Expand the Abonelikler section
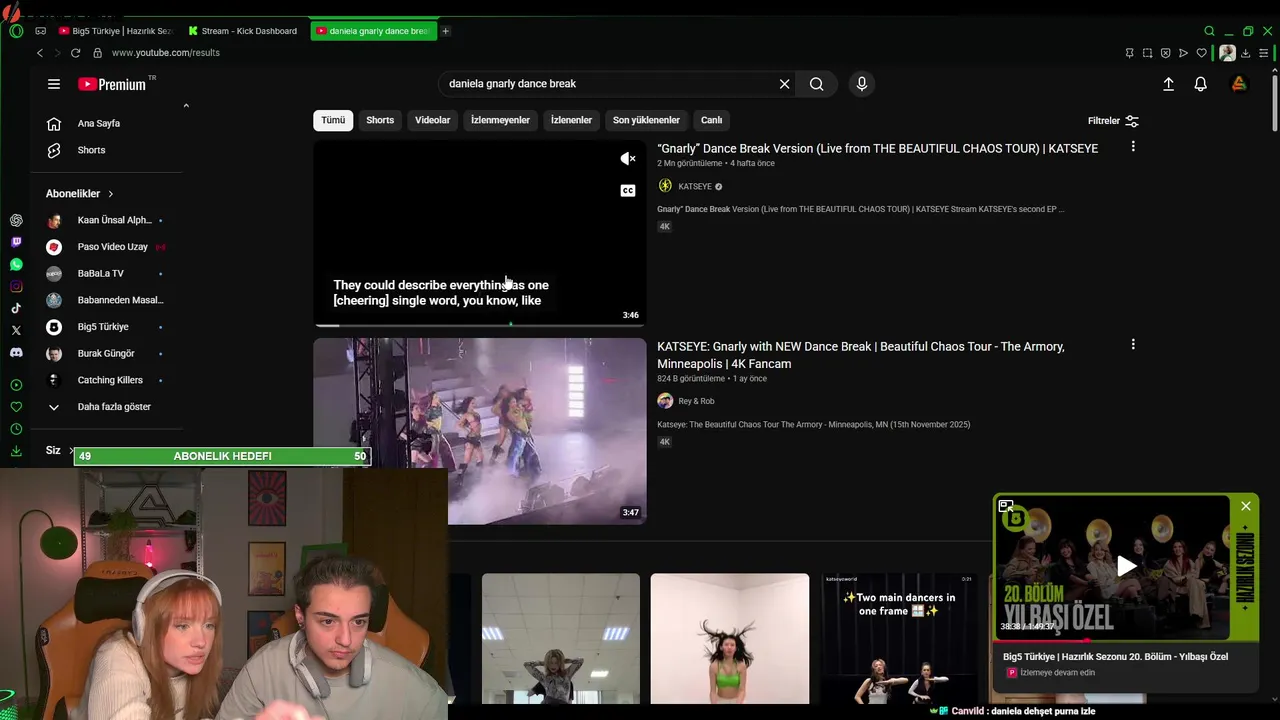The image size is (1280, 720). tap(80, 194)
